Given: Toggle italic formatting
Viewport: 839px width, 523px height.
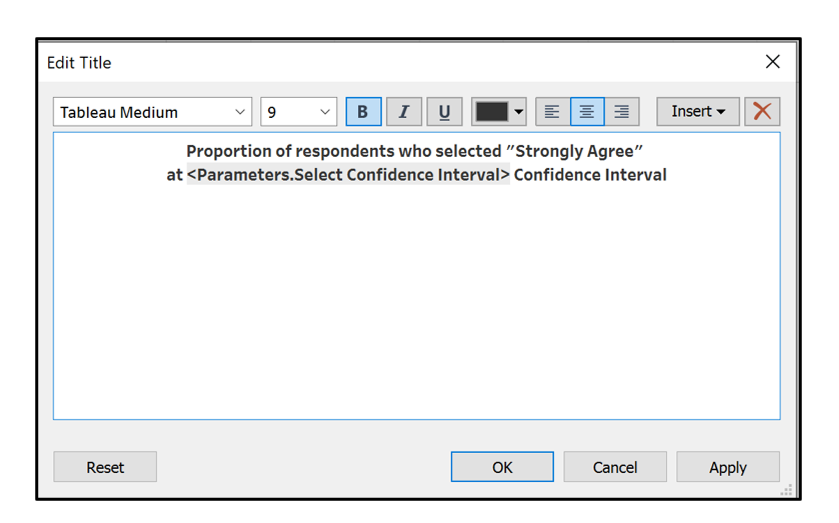Looking at the screenshot, I should [x=404, y=112].
